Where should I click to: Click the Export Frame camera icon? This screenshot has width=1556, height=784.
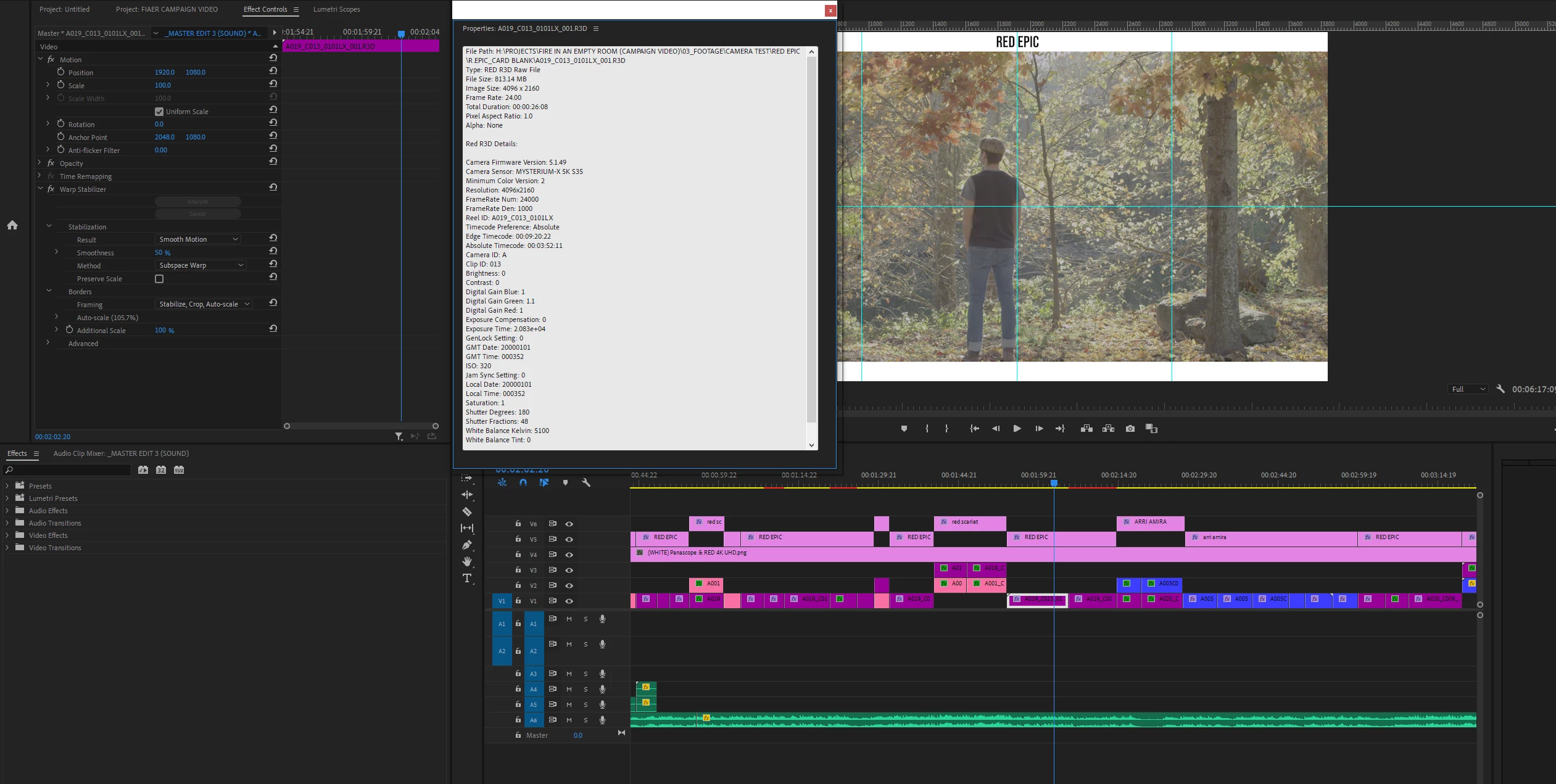coord(1130,429)
